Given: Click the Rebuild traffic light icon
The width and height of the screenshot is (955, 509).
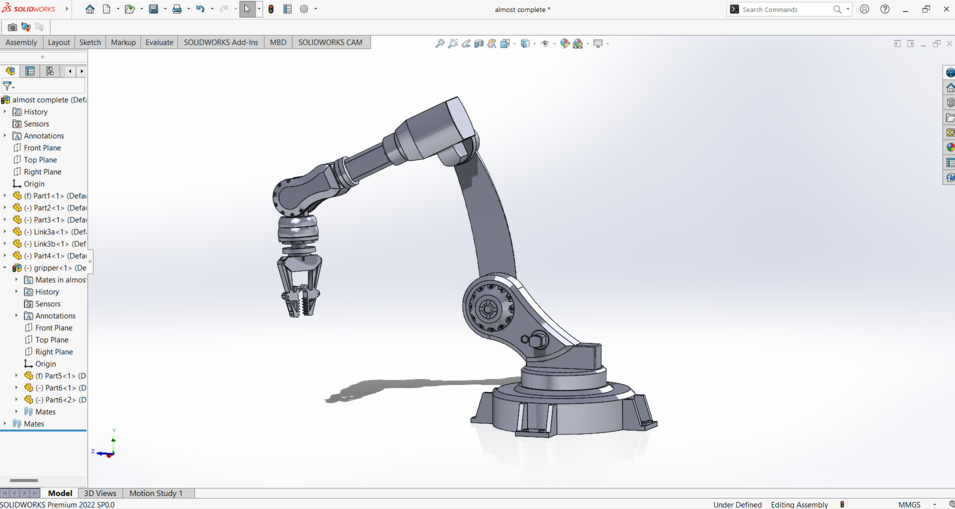Looking at the screenshot, I should (x=271, y=9).
